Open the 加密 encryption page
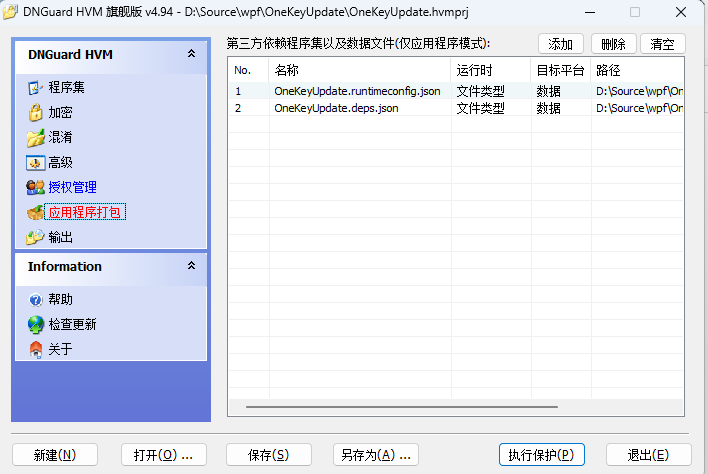 [x=61, y=112]
